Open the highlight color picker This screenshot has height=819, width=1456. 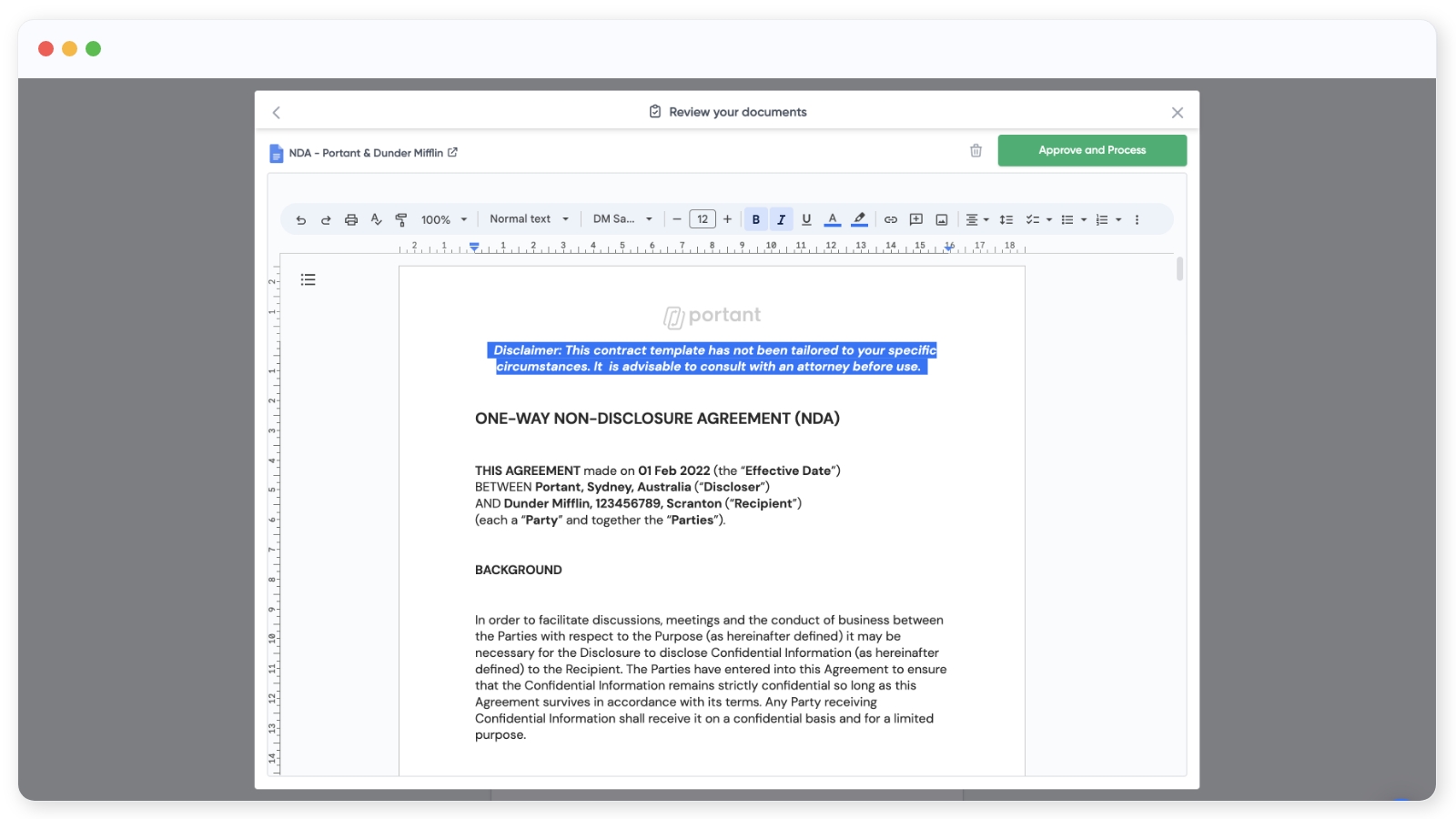859,220
